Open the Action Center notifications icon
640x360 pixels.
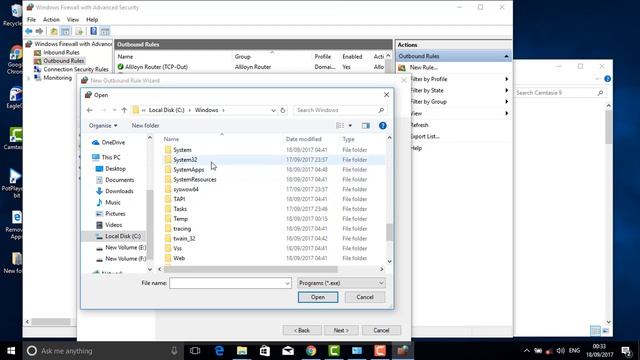(626, 351)
